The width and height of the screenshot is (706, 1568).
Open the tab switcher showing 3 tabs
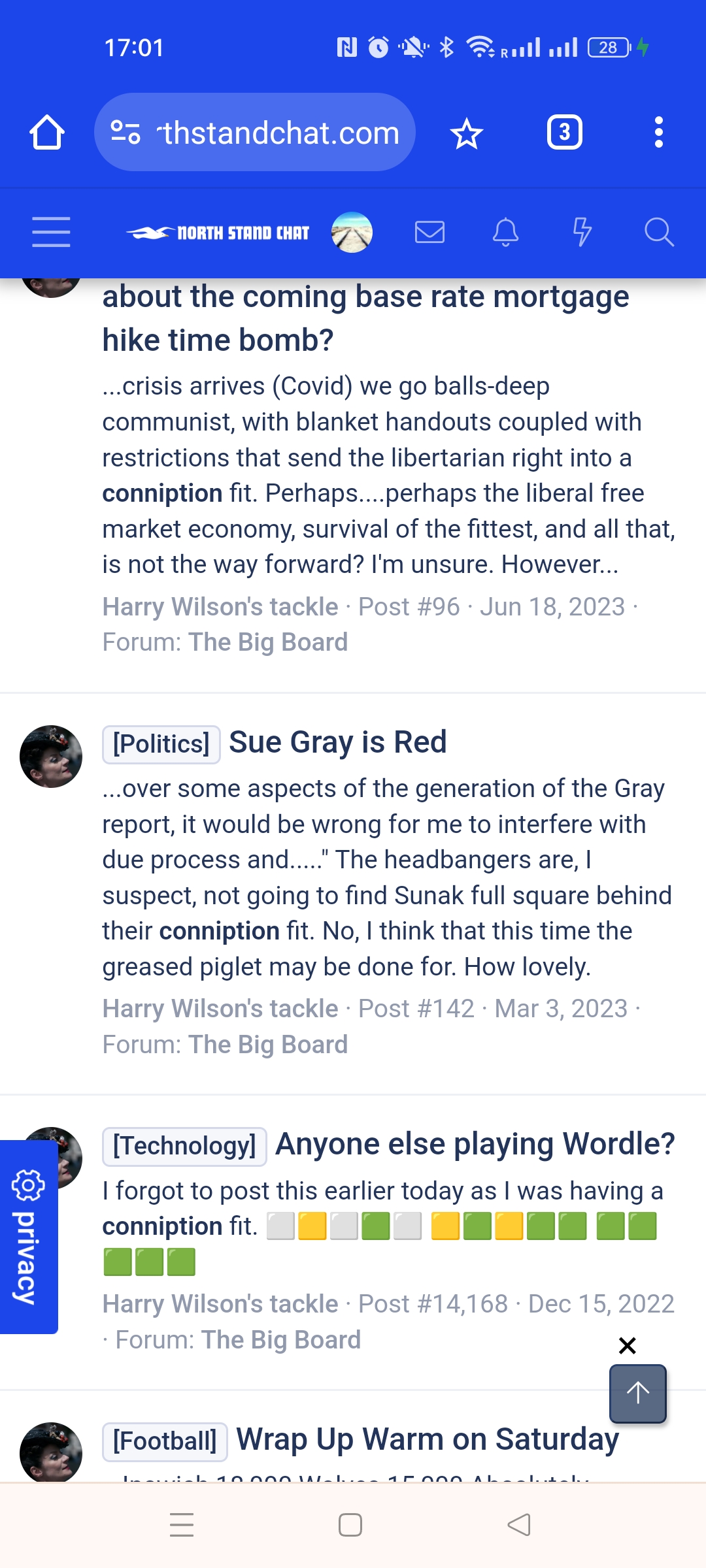click(x=565, y=133)
